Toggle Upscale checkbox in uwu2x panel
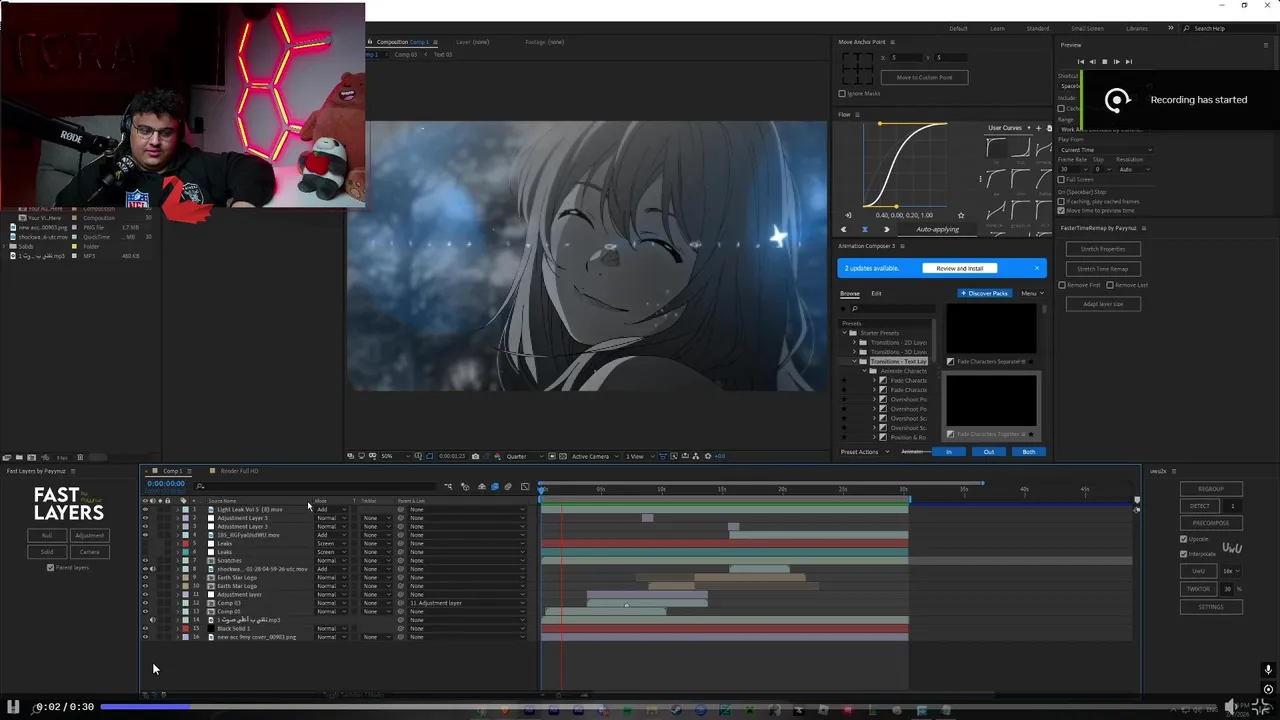Image resolution: width=1280 pixels, height=720 pixels. point(1184,539)
